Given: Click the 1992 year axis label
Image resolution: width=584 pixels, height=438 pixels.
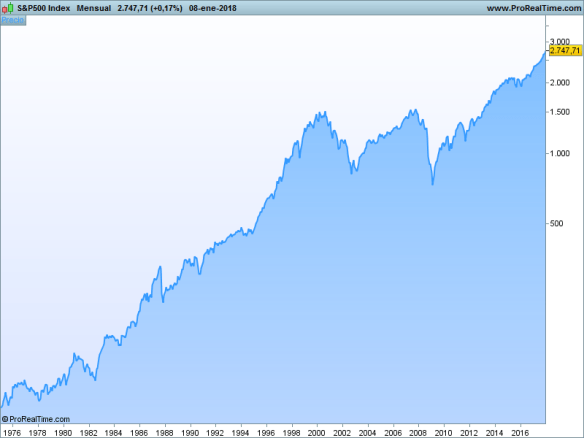Looking at the screenshot, I should [x=215, y=433].
